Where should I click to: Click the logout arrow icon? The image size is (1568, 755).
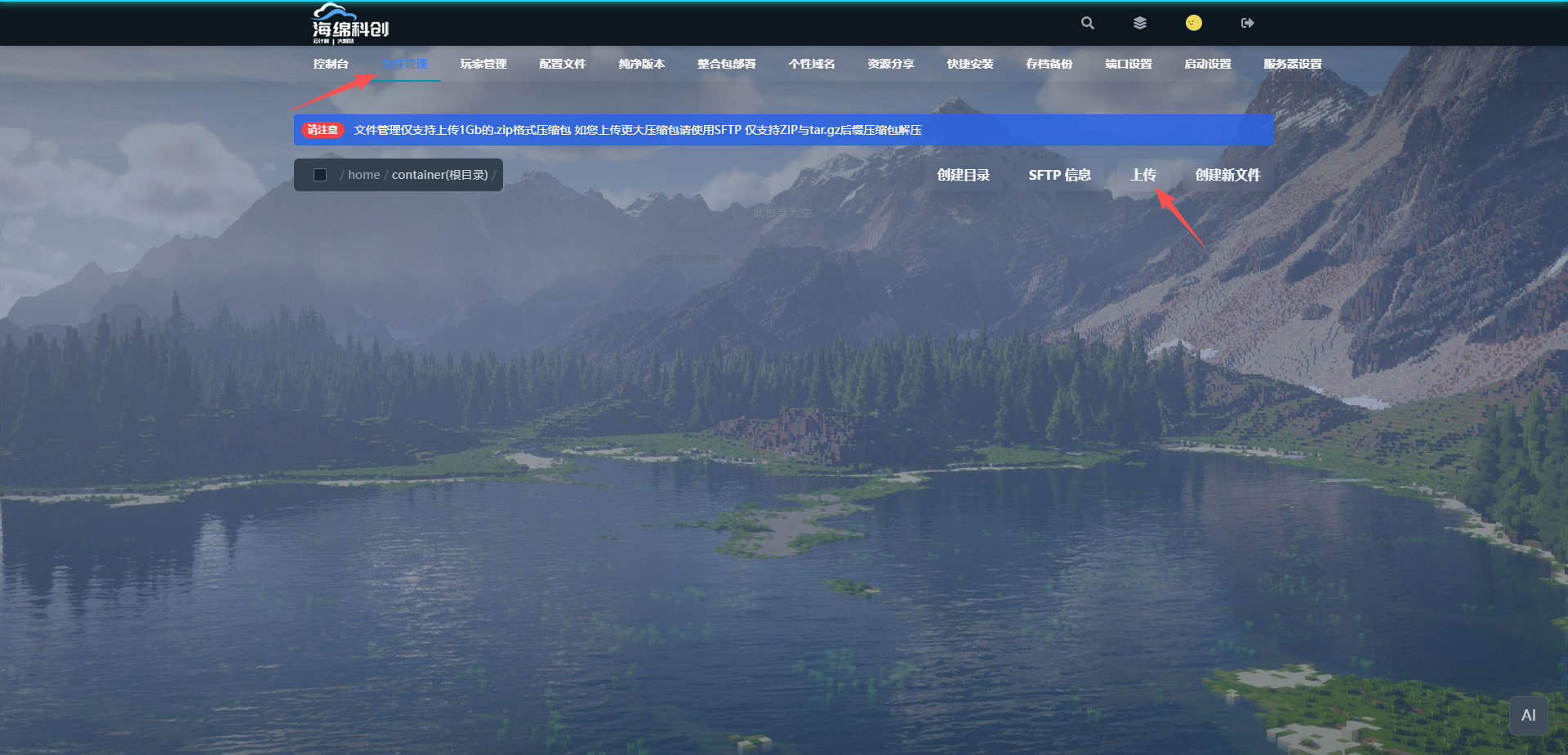pyautogui.click(x=1247, y=23)
